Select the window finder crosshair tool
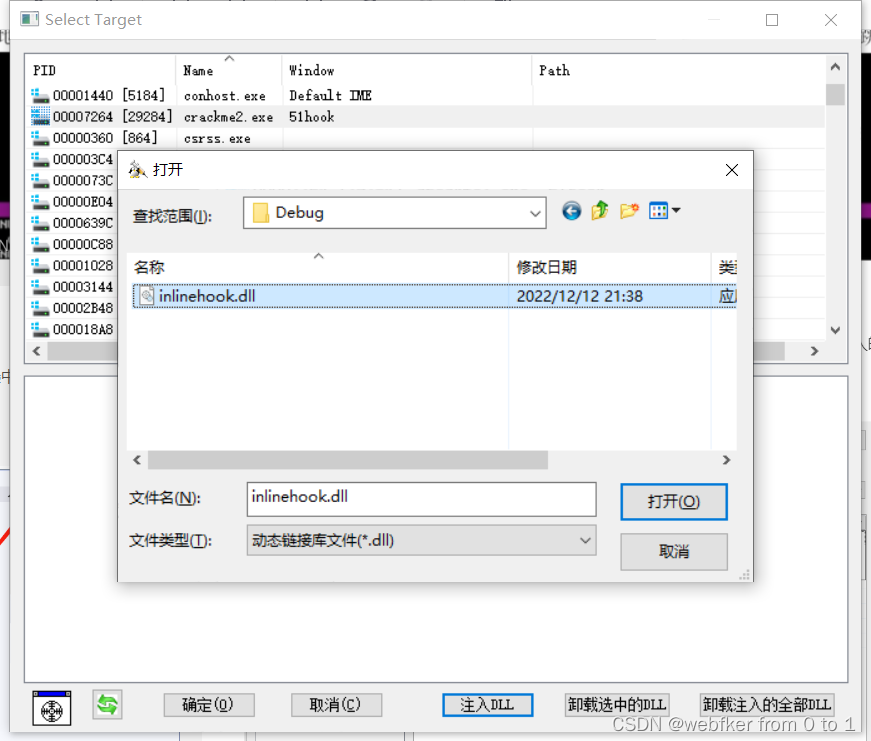The height and width of the screenshot is (741, 871). click(50, 708)
